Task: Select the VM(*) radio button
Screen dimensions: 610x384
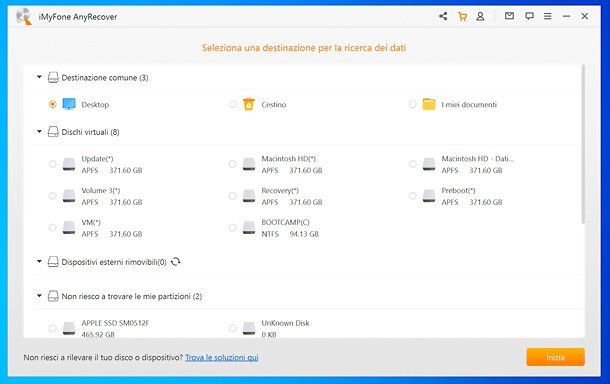Action: pos(53,228)
